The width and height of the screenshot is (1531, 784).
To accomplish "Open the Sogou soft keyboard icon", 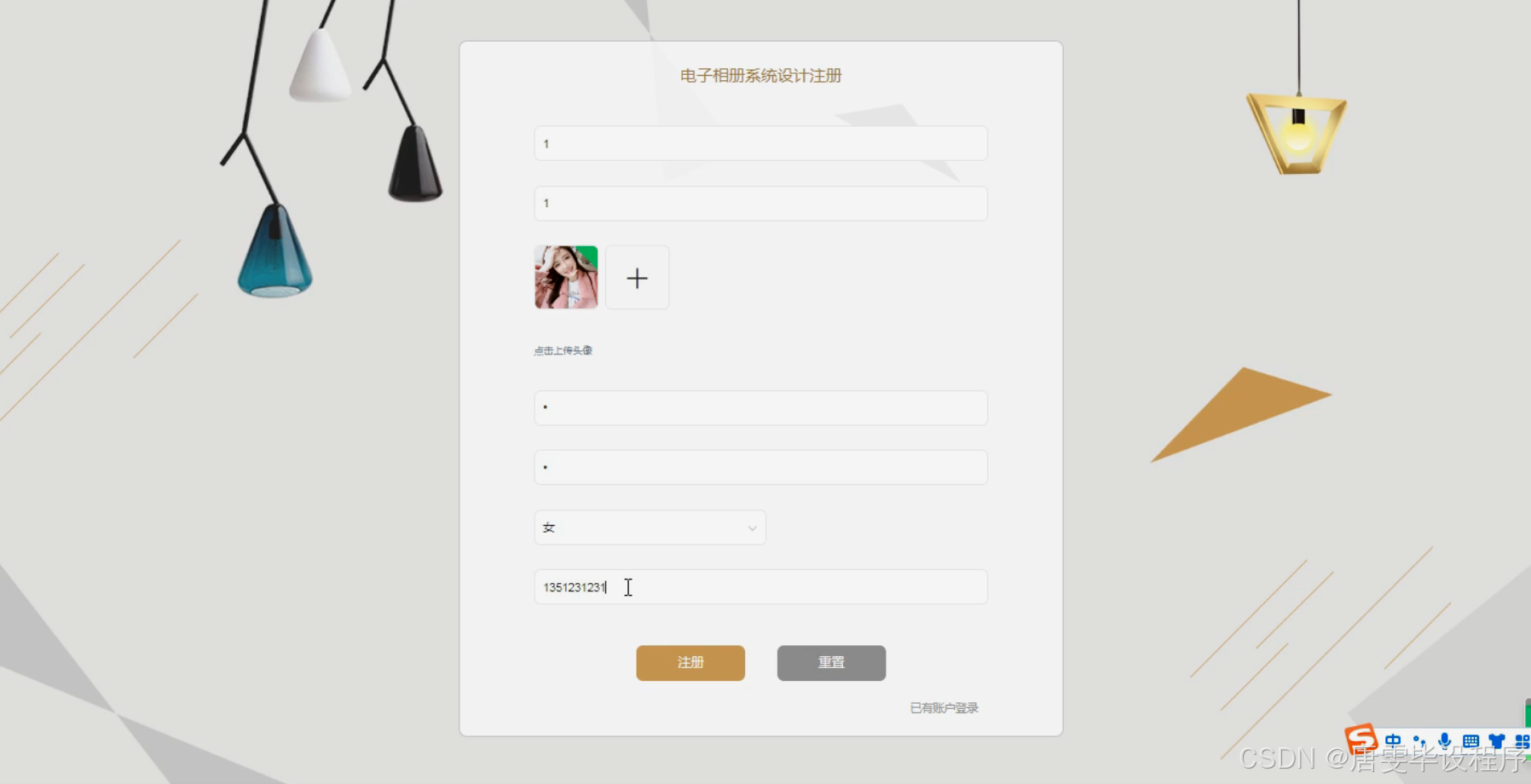I will pyautogui.click(x=1470, y=741).
